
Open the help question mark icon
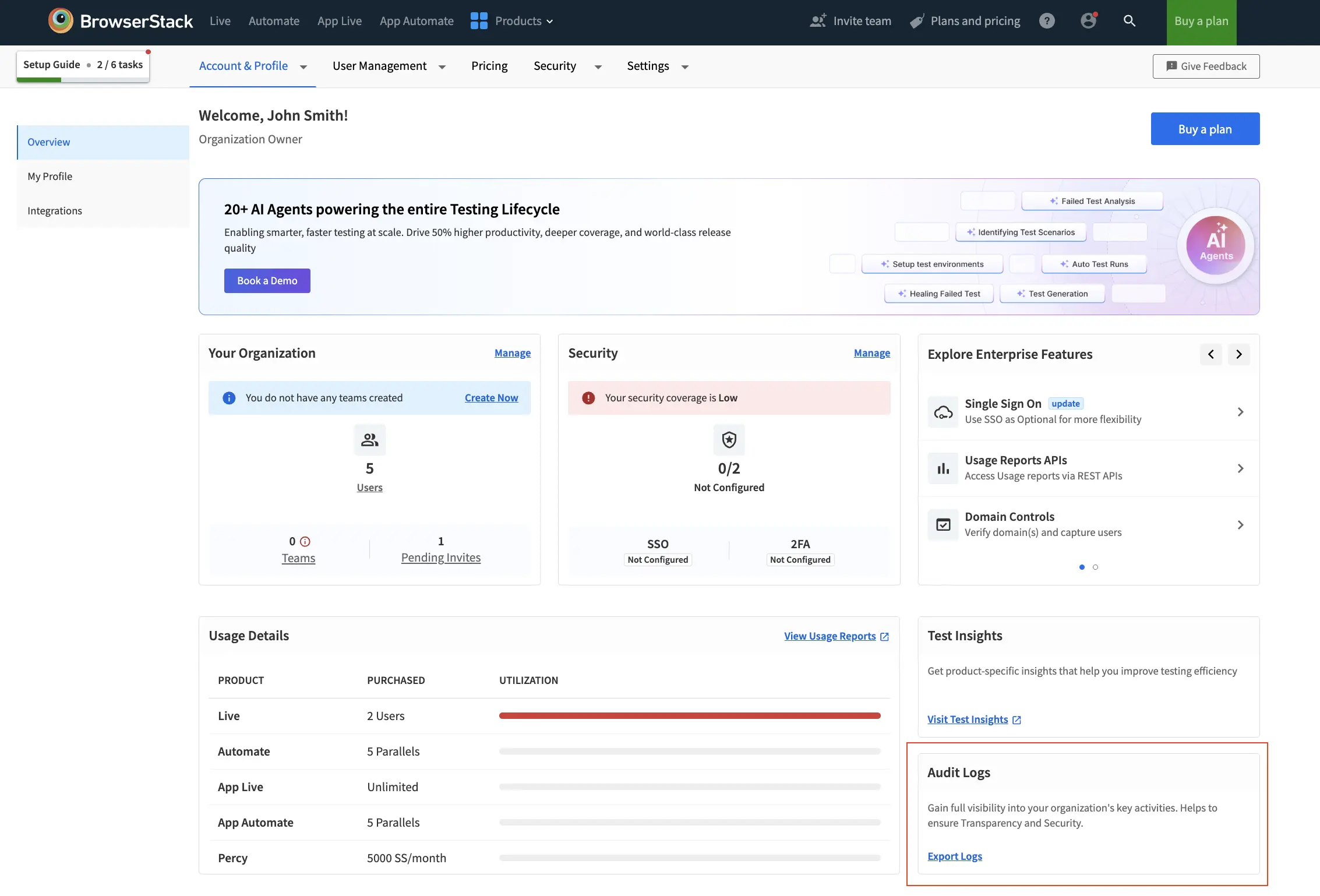pos(1047,20)
